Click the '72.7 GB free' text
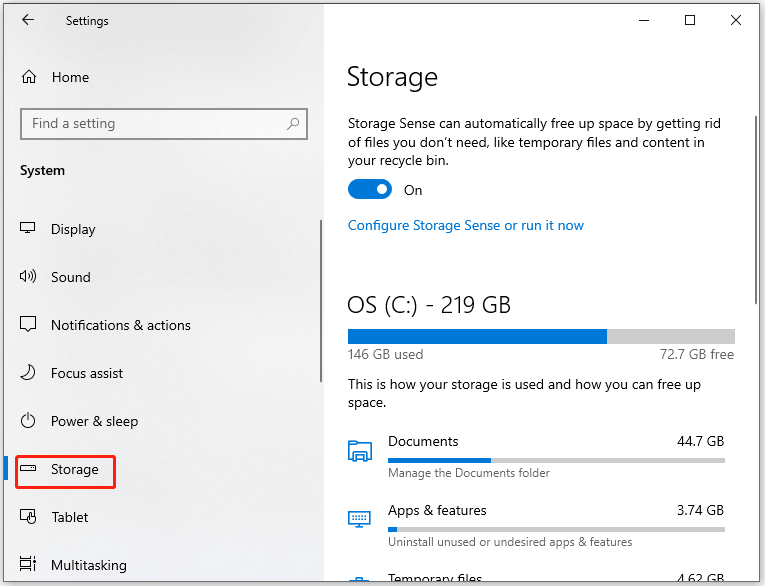The image size is (765, 586). pos(697,354)
